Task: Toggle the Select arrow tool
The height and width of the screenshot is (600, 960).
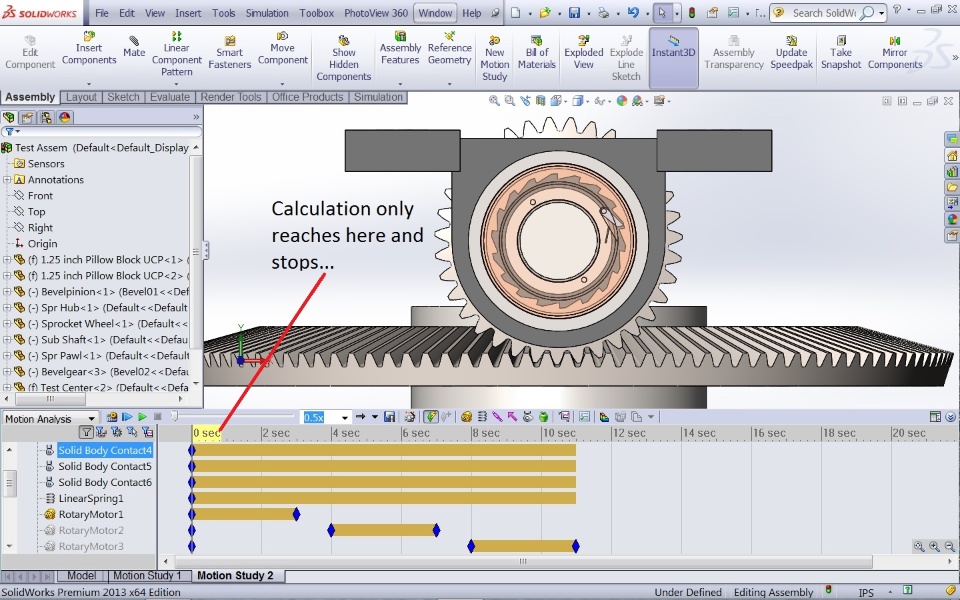Action: point(662,12)
